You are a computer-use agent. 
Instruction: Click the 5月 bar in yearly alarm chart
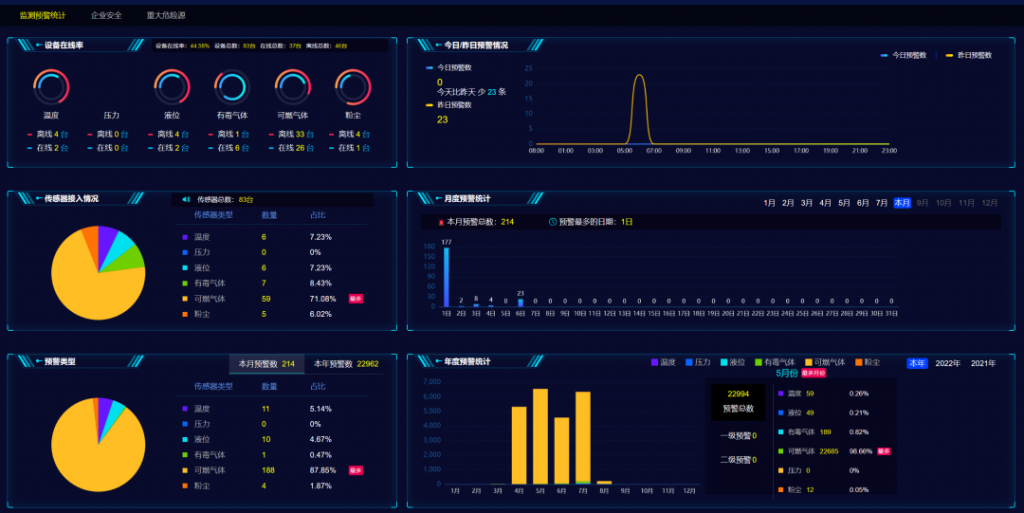pos(540,436)
